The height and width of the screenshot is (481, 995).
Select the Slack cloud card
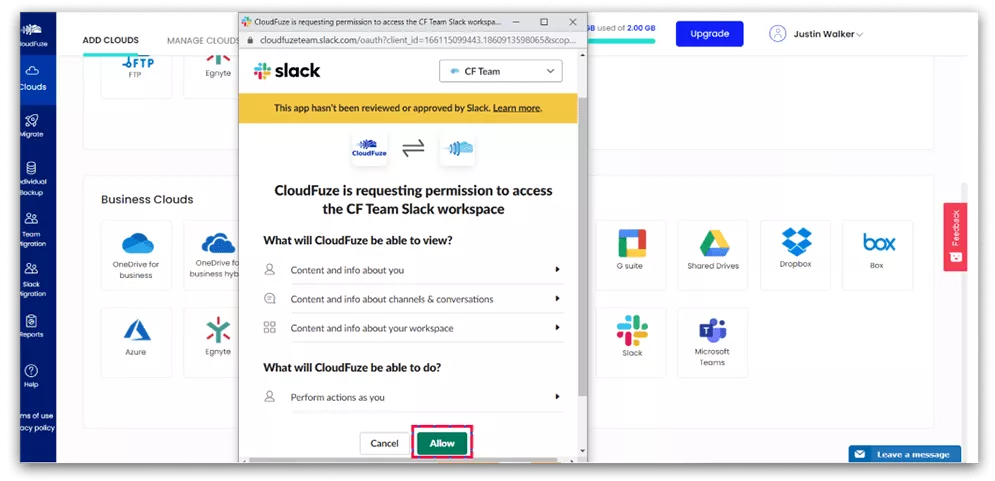(631, 342)
